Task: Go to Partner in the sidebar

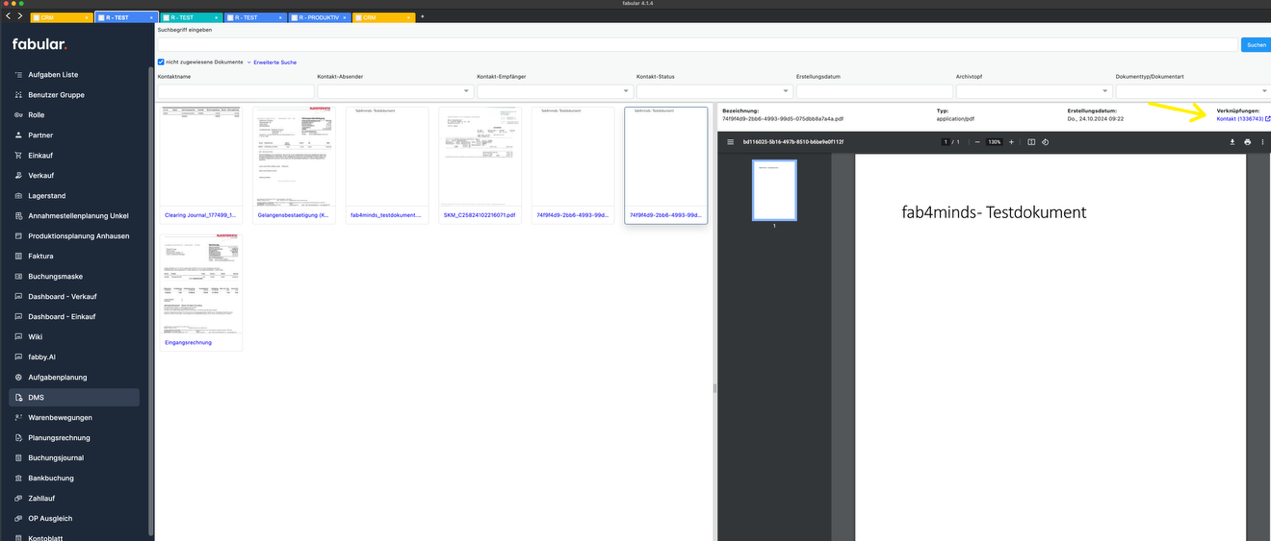Action: (x=74, y=135)
